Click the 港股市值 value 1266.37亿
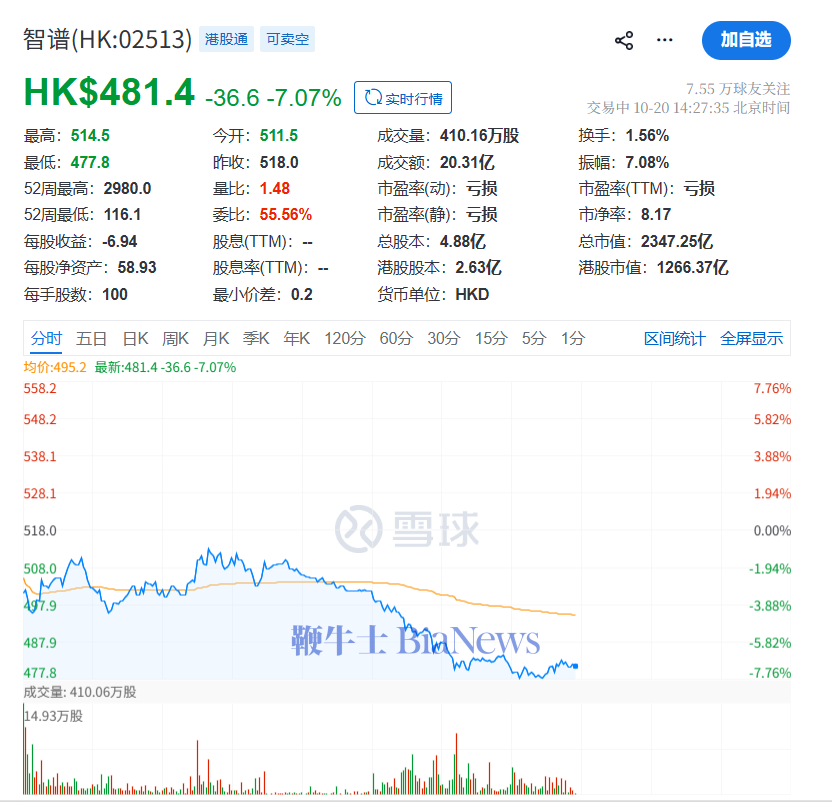This screenshot has width=832, height=802. pos(692,268)
